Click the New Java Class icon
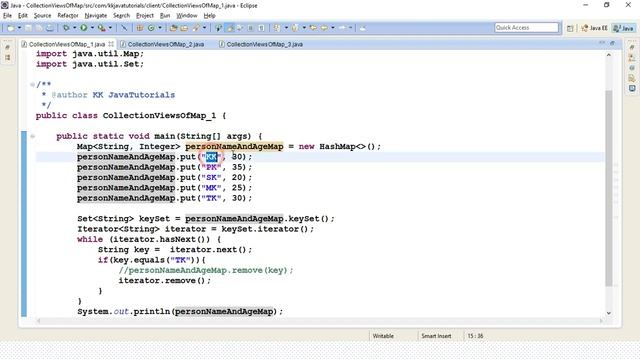The image size is (640, 360). [x=151, y=28]
